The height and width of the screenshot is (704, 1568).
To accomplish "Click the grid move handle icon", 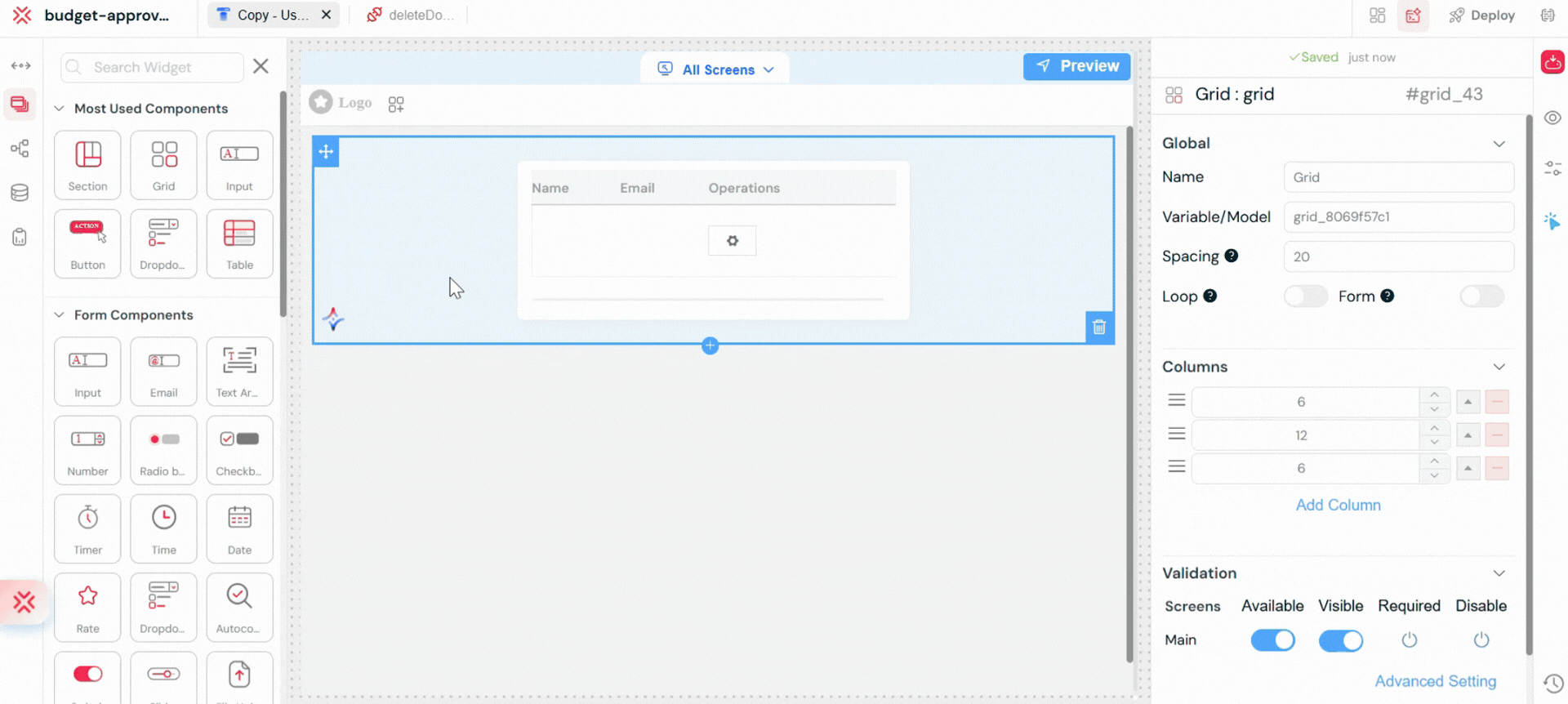I will (326, 152).
